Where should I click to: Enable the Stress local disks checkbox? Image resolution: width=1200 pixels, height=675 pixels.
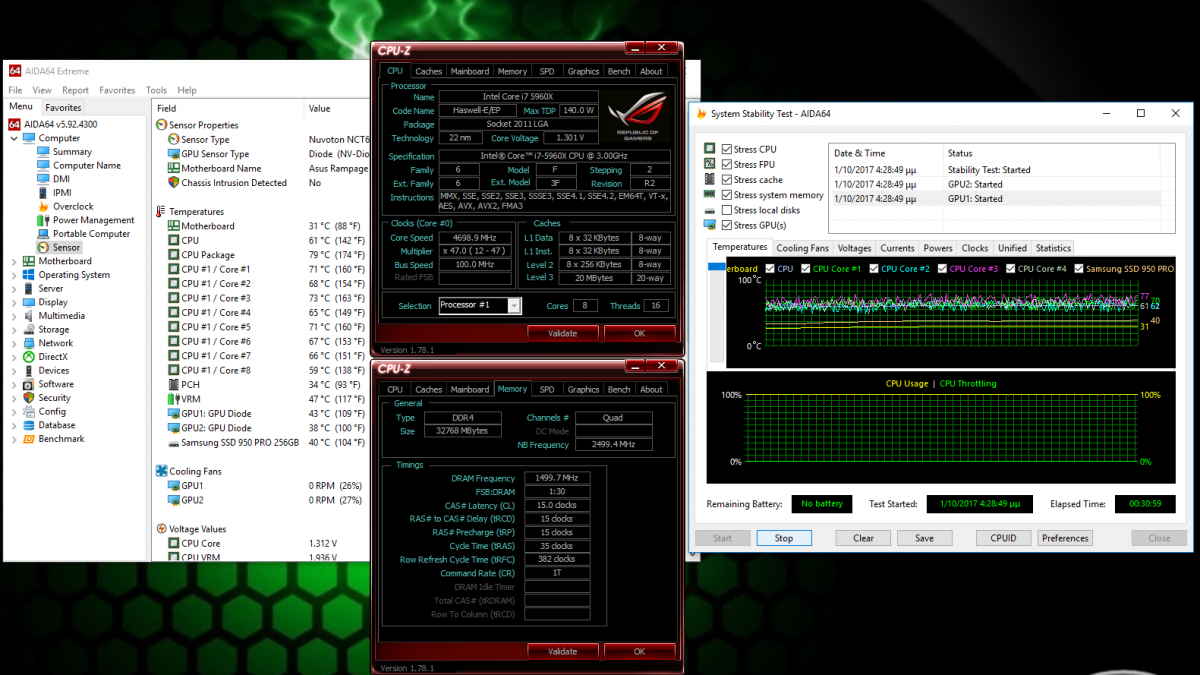[x=726, y=210]
